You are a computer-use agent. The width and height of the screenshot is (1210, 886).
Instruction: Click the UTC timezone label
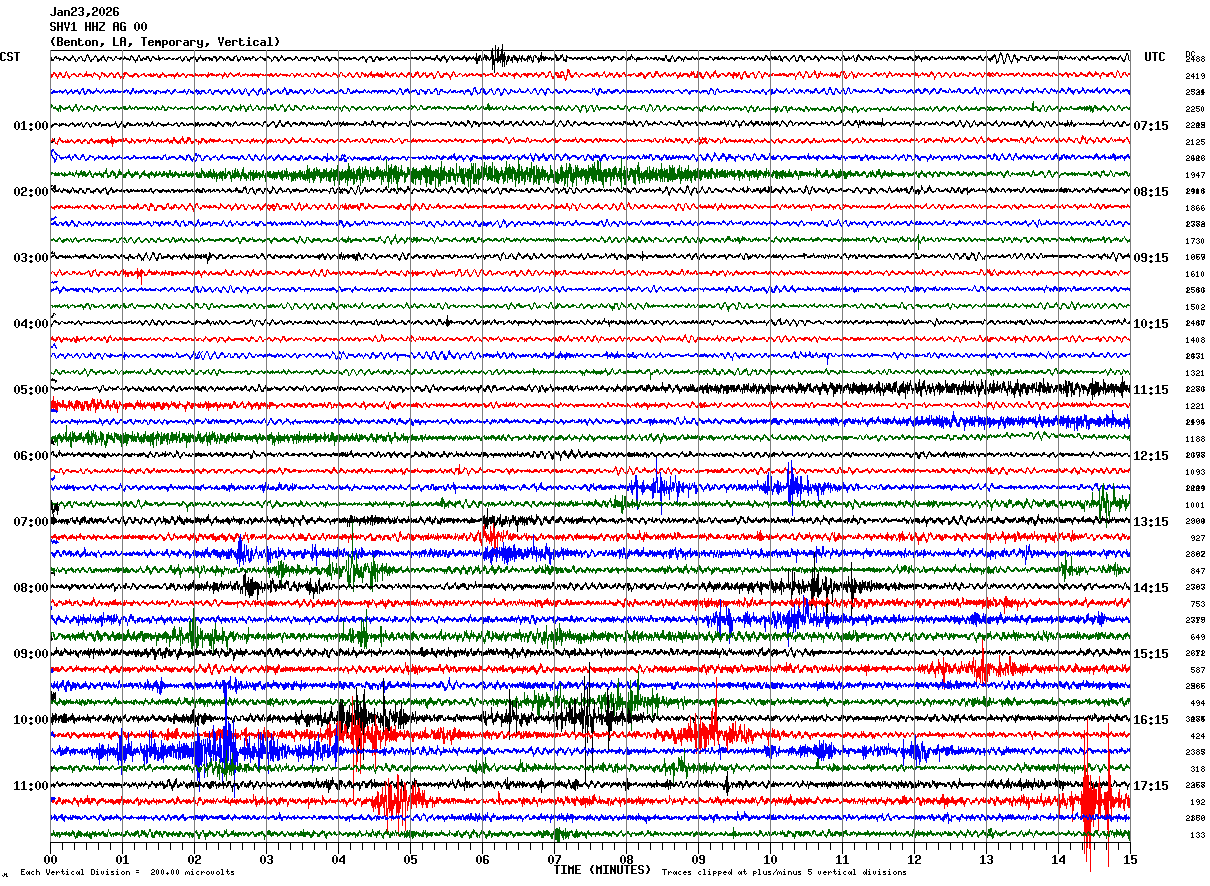click(1155, 57)
